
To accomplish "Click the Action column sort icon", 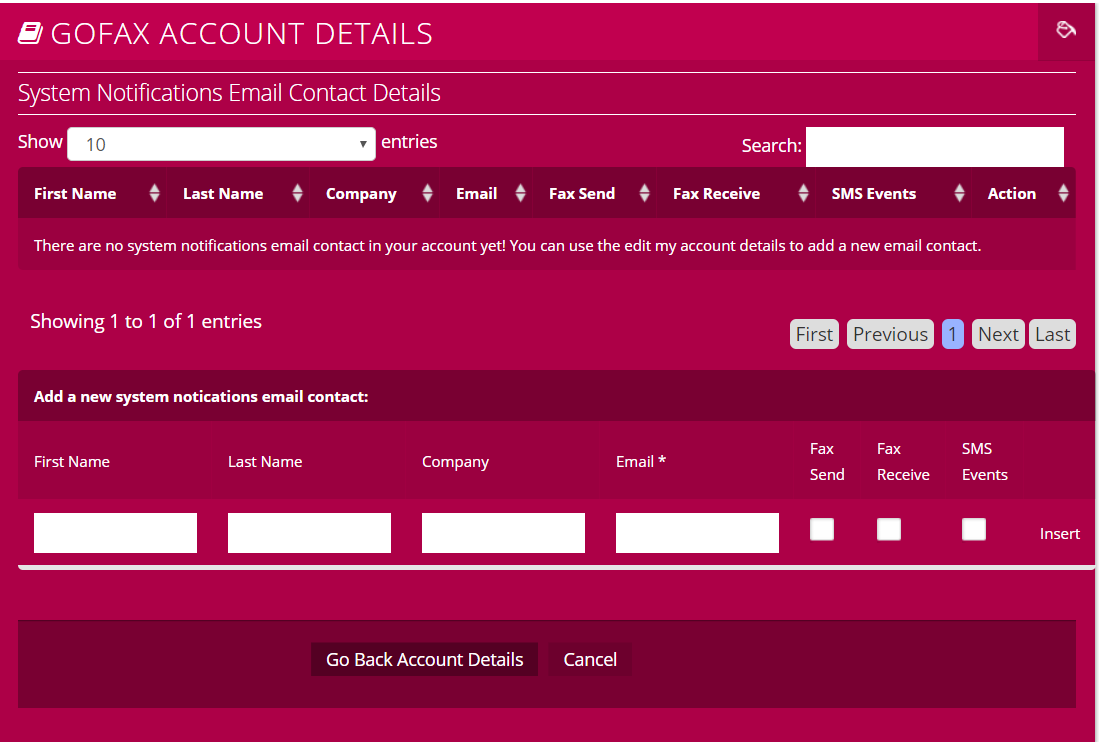I will pyautogui.click(x=1062, y=193).
